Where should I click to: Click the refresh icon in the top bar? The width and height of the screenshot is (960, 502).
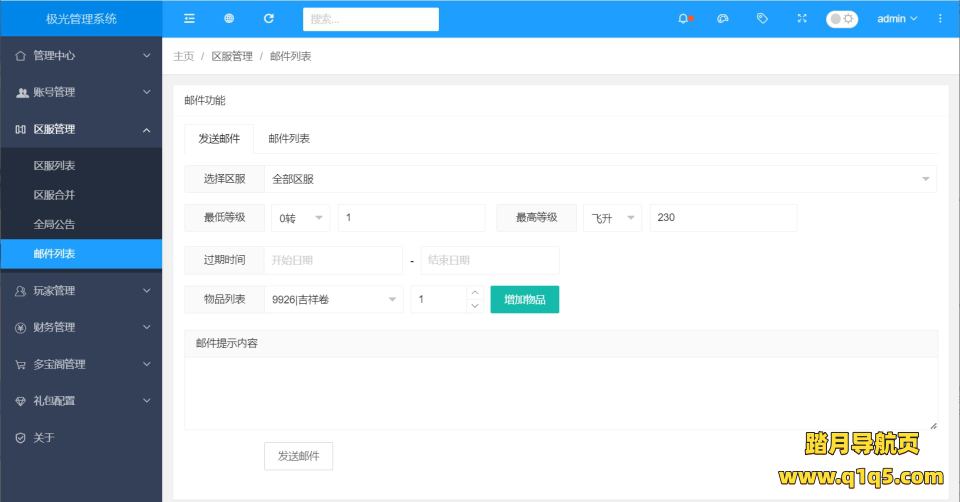[268, 18]
